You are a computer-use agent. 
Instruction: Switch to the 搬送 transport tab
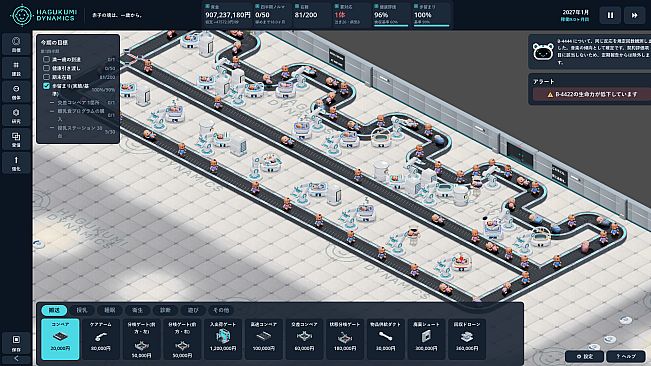(54, 310)
